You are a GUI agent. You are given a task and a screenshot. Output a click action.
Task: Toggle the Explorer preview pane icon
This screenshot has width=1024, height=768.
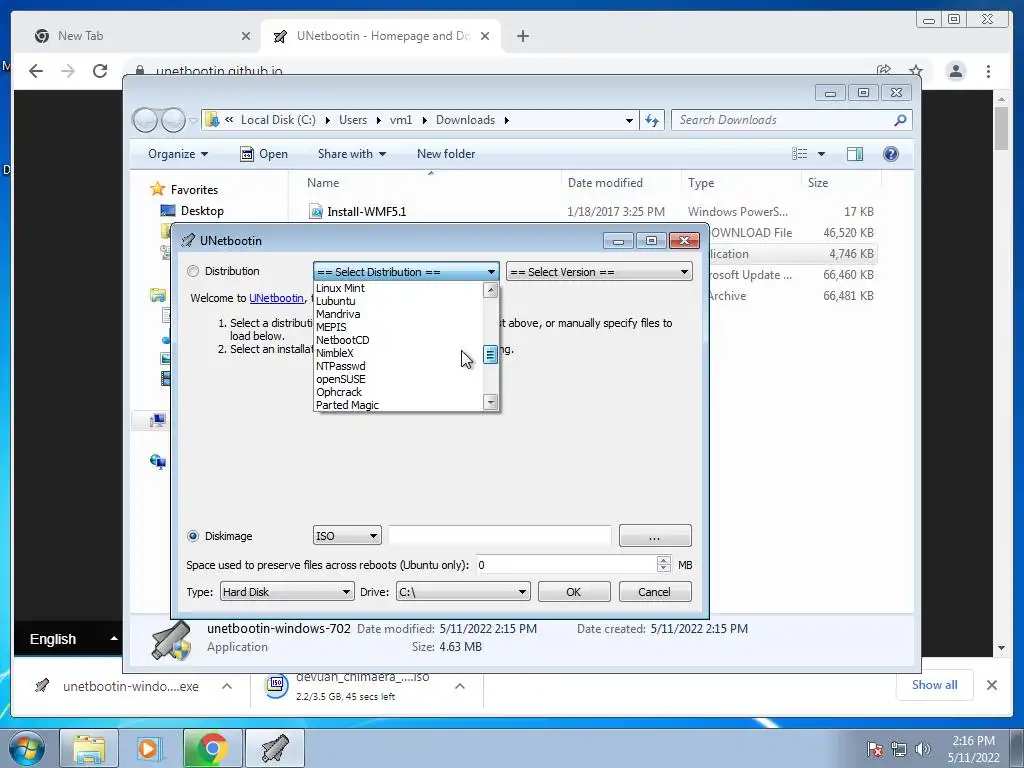click(x=854, y=154)
